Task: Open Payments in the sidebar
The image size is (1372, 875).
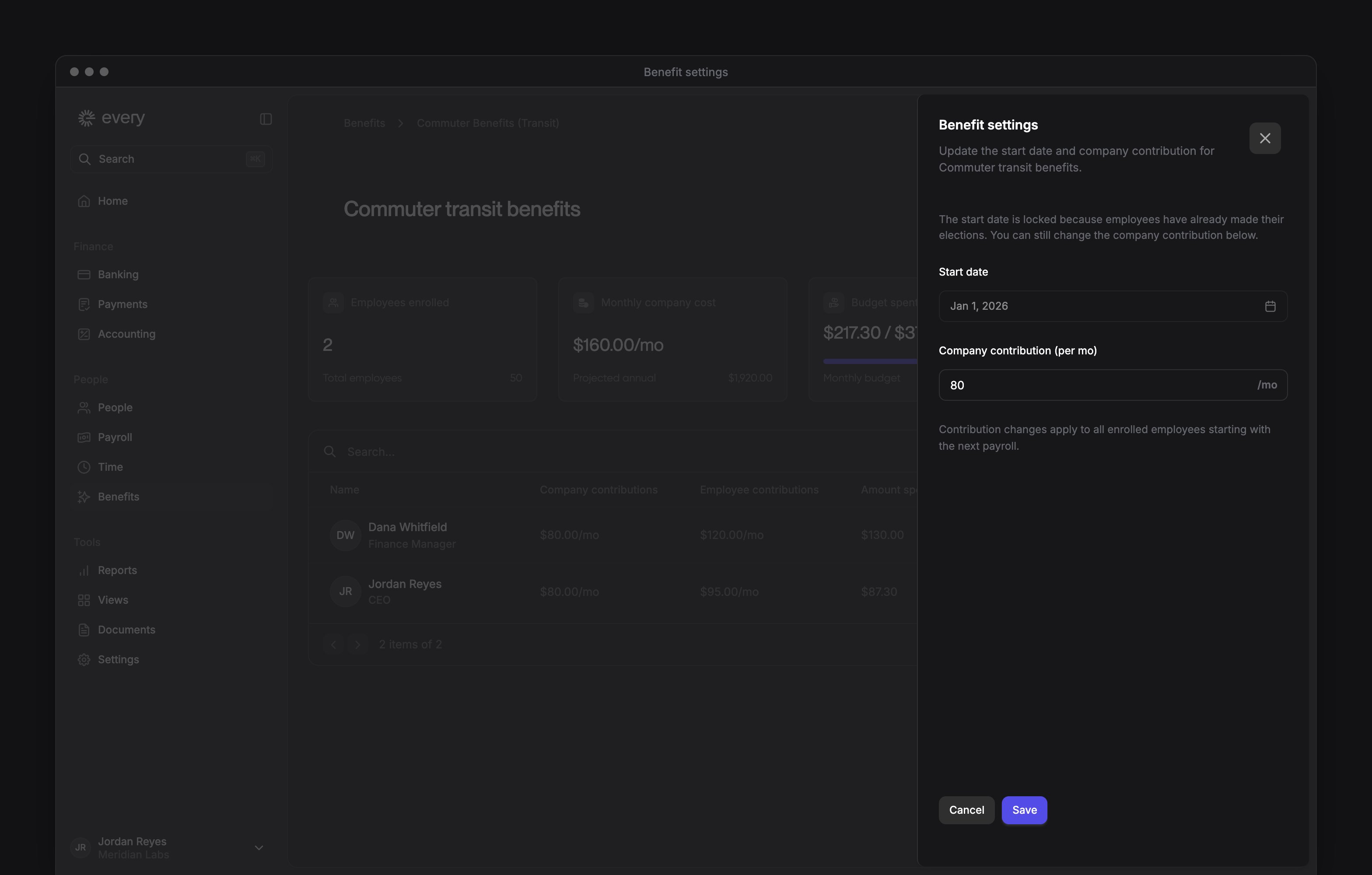Action: pos(171,304)
